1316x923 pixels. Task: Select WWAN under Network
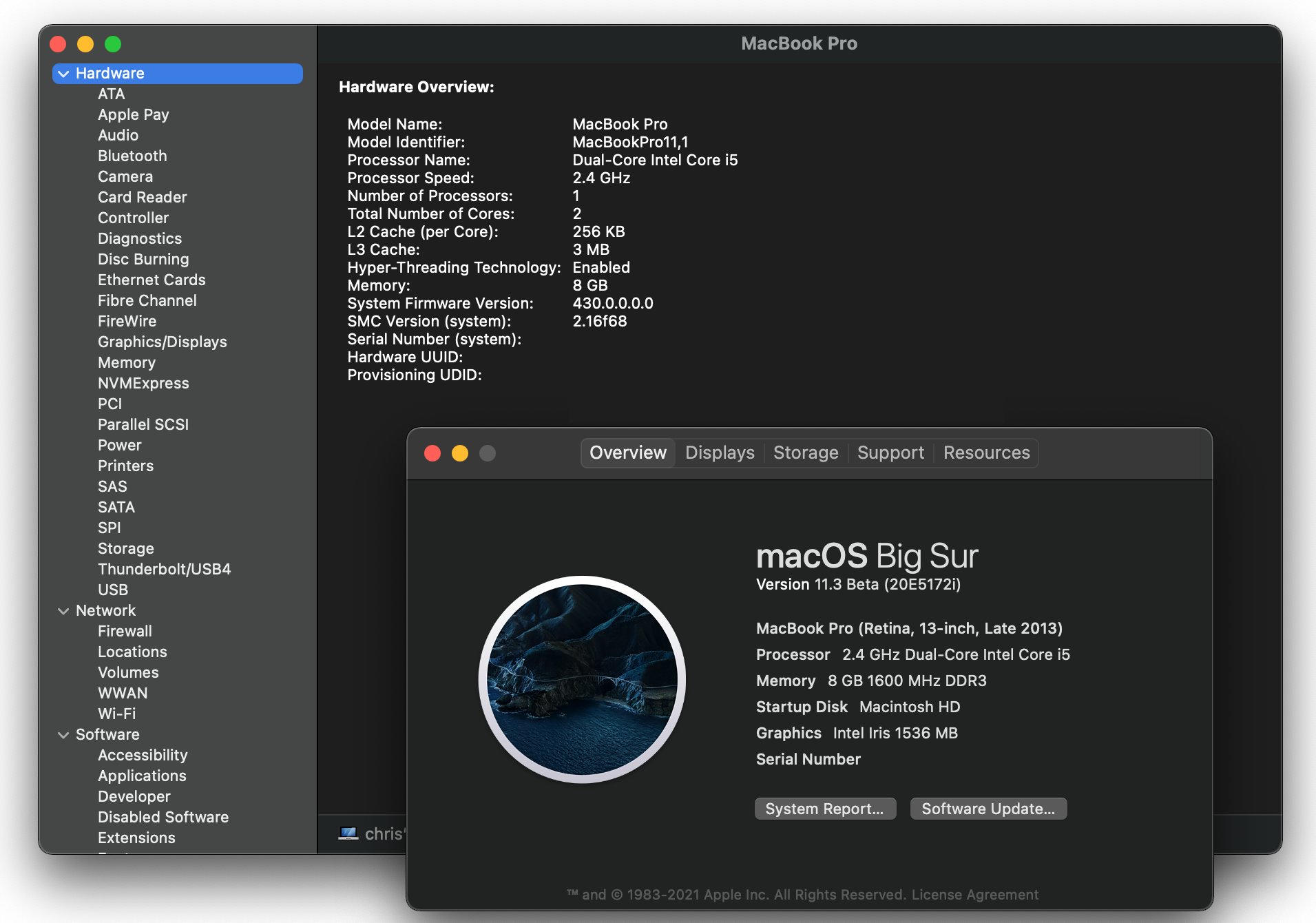point(123,694)
